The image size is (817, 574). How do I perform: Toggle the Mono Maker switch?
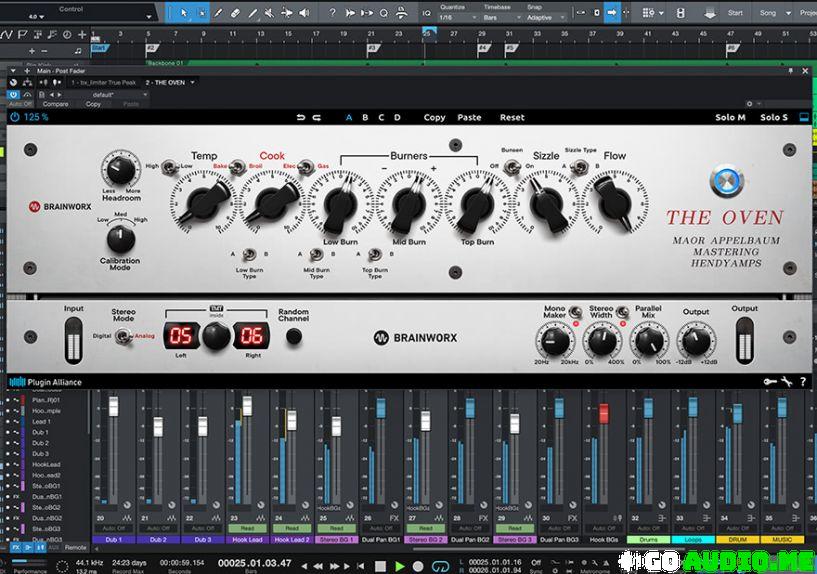click(x=575, y=312)
